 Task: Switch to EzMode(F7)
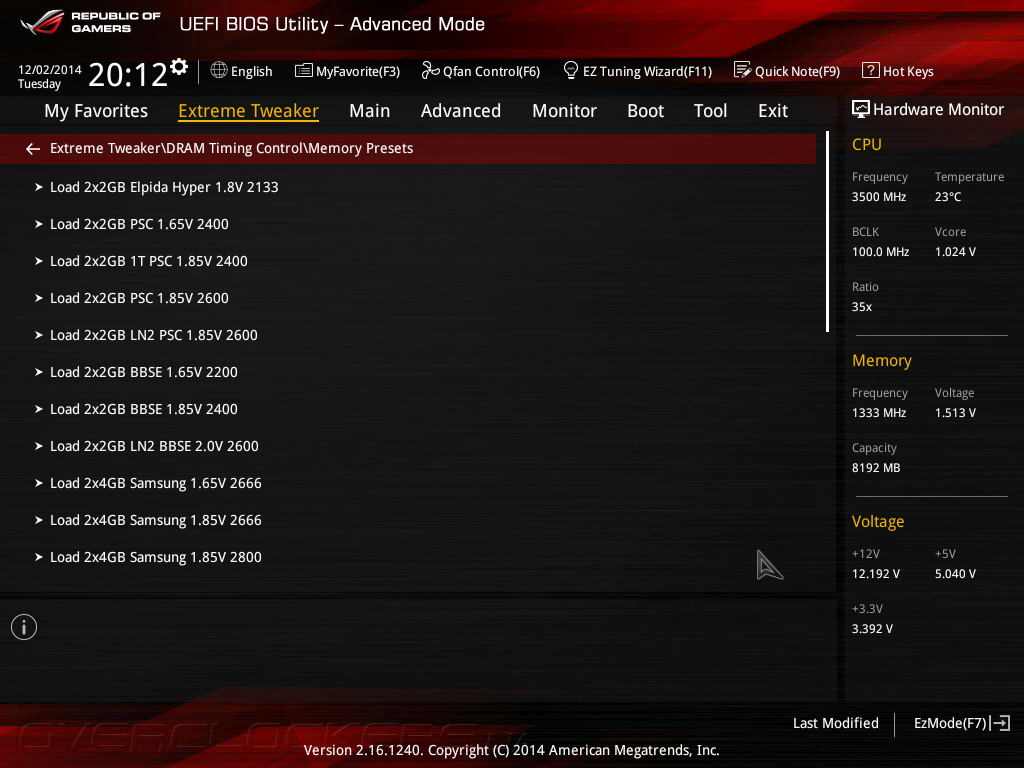click(x=961, y=723)
